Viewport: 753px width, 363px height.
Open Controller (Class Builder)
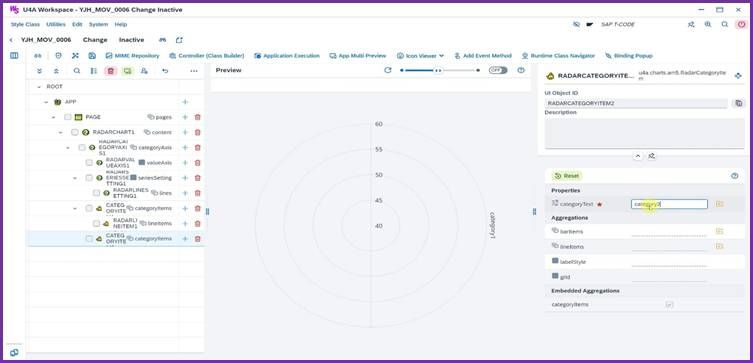coord(207,56)
